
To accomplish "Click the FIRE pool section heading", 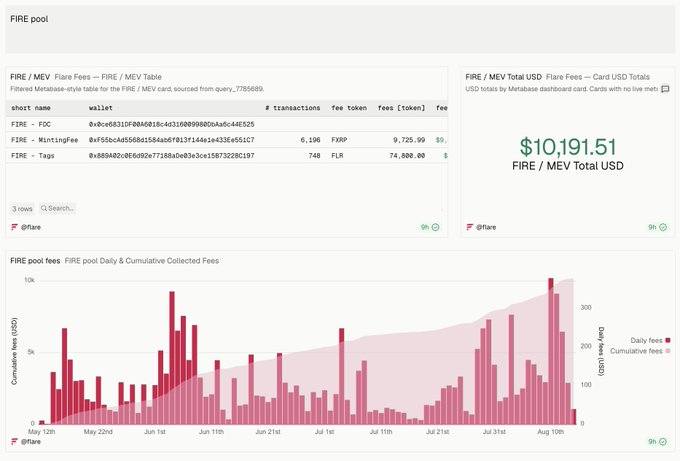I will (29, 19).
